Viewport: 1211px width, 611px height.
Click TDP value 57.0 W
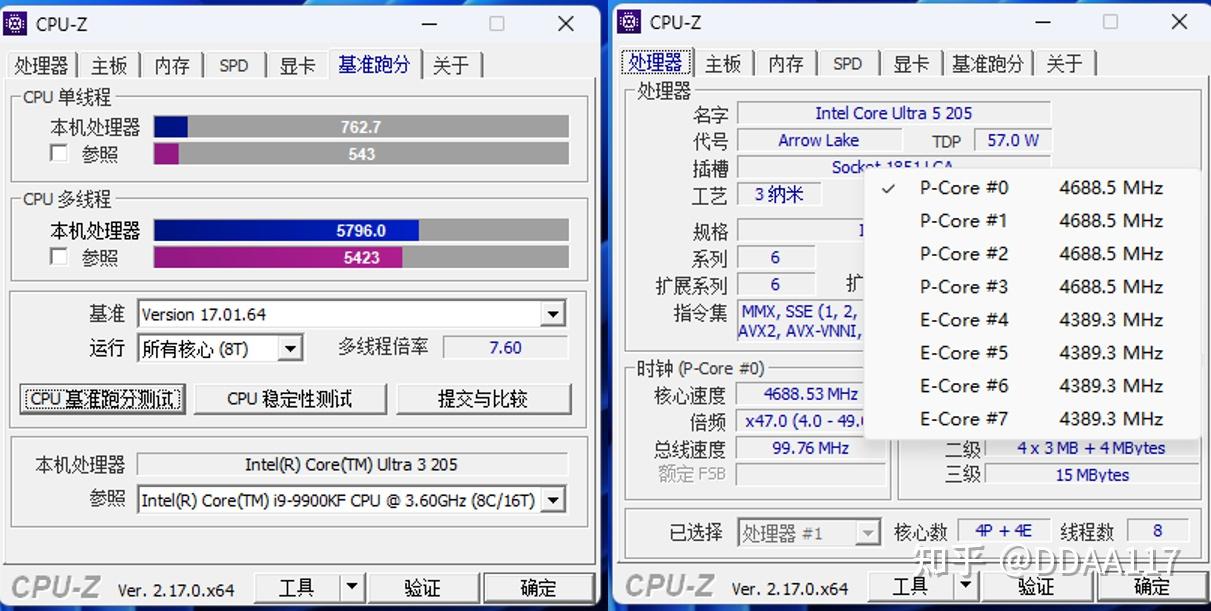coord(1013,141)
